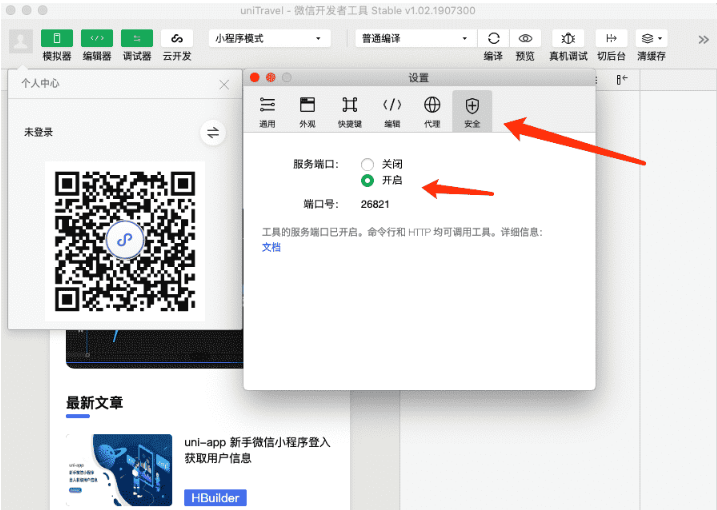
Task: Switch to the 代理 proxy settings tab
Action: pos(432,112)
